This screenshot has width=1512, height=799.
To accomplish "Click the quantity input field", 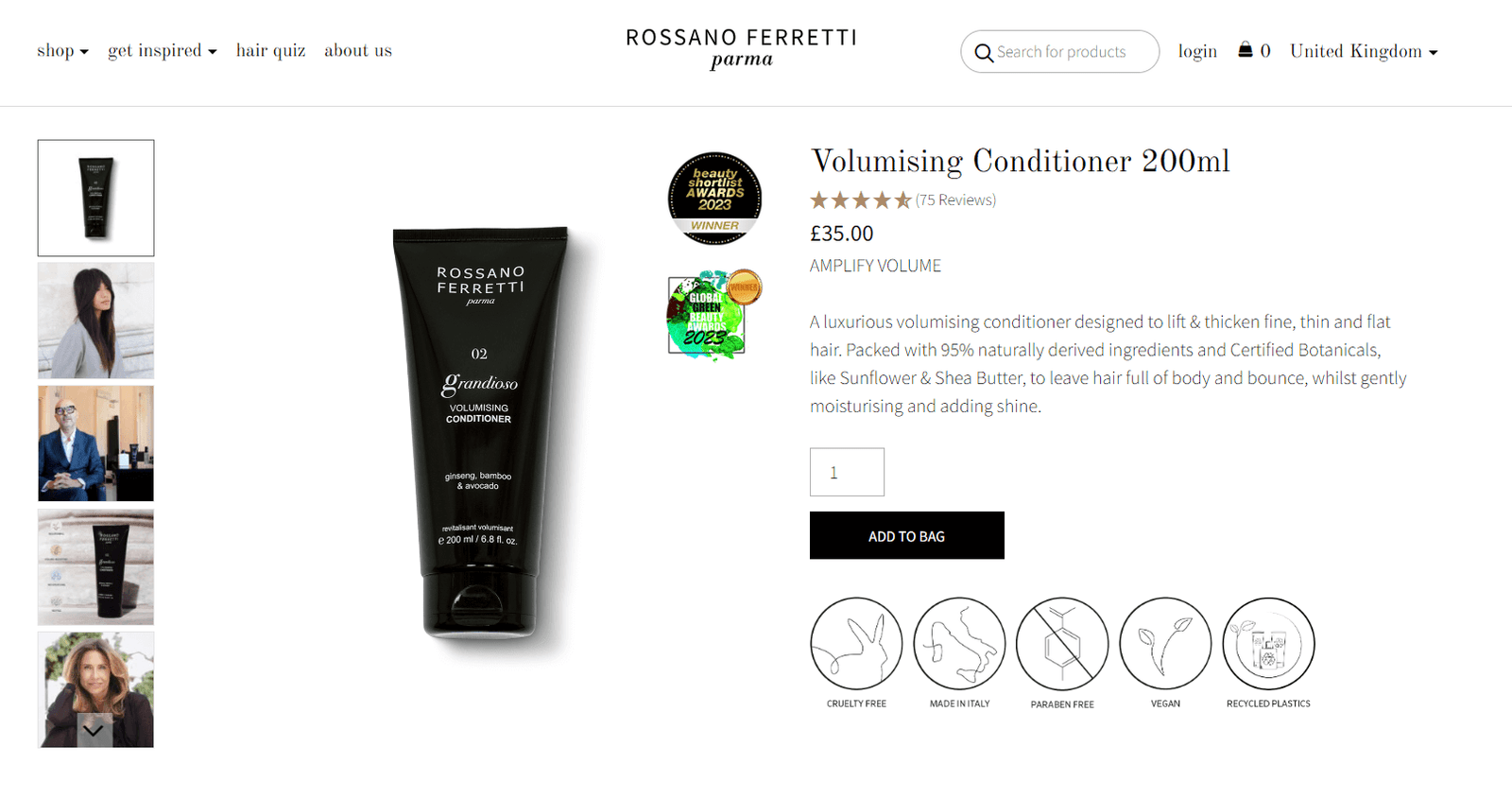I will click(x=847, y=472).
